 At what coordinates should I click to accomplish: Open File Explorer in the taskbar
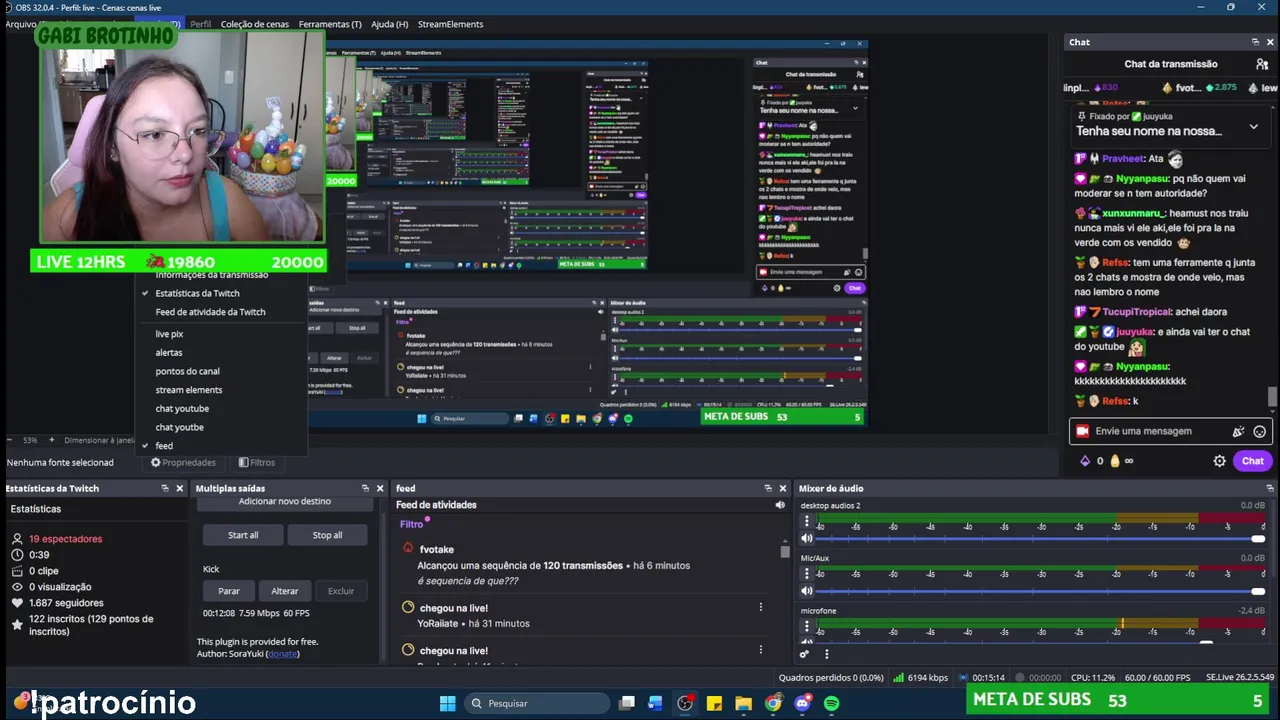(743, 703)
